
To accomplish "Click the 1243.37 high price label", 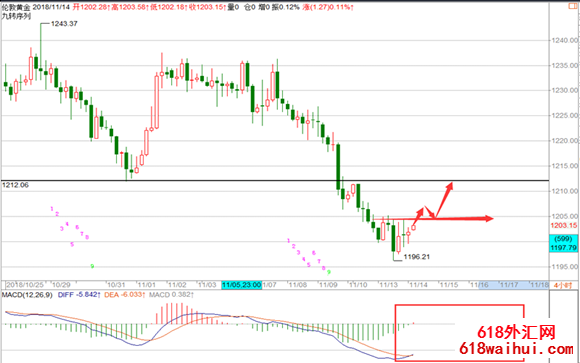I will coord(64,24).
